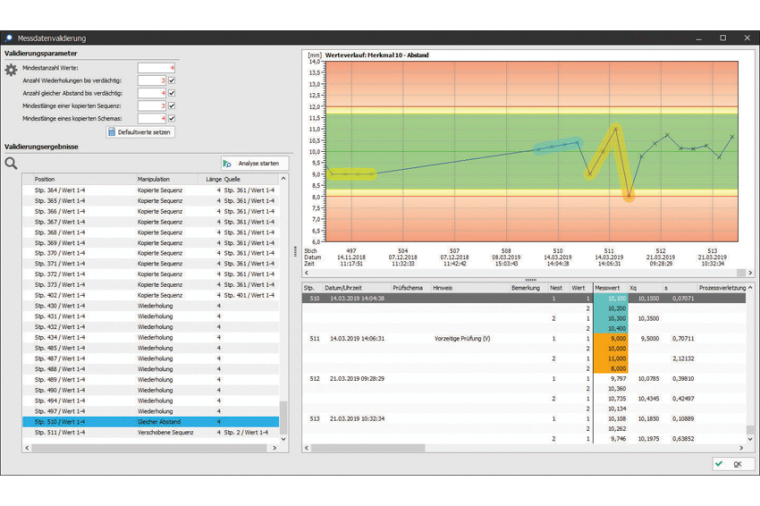
Task: Sort results by the Position column header
Action: point(80,179)
